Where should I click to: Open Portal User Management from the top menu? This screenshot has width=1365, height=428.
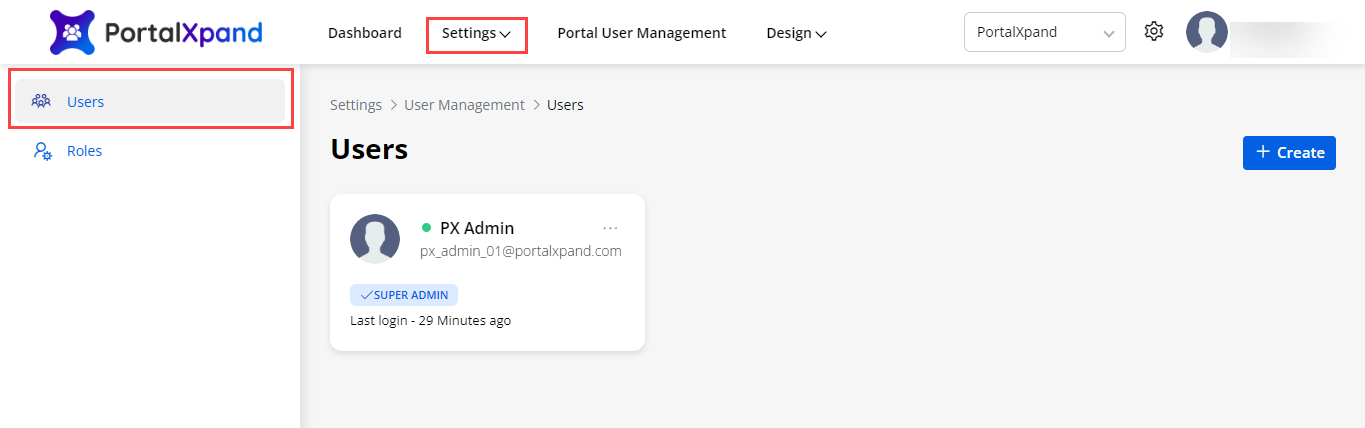641,33
